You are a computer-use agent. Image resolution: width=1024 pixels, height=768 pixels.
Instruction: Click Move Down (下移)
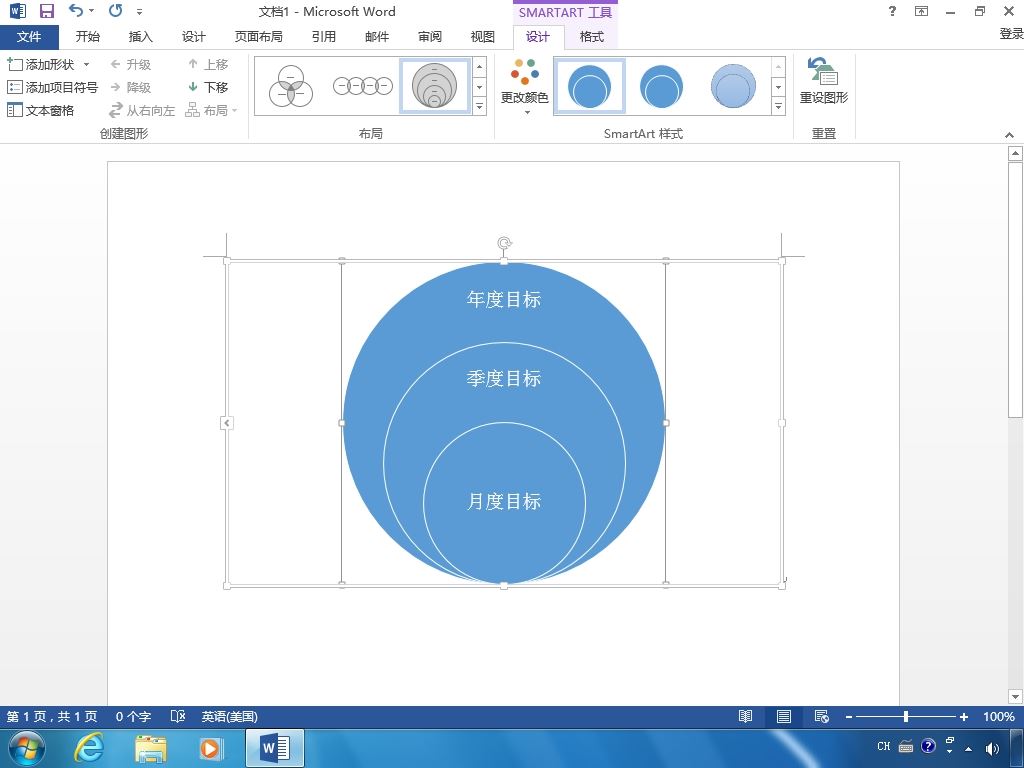click(x=208, y=88)
